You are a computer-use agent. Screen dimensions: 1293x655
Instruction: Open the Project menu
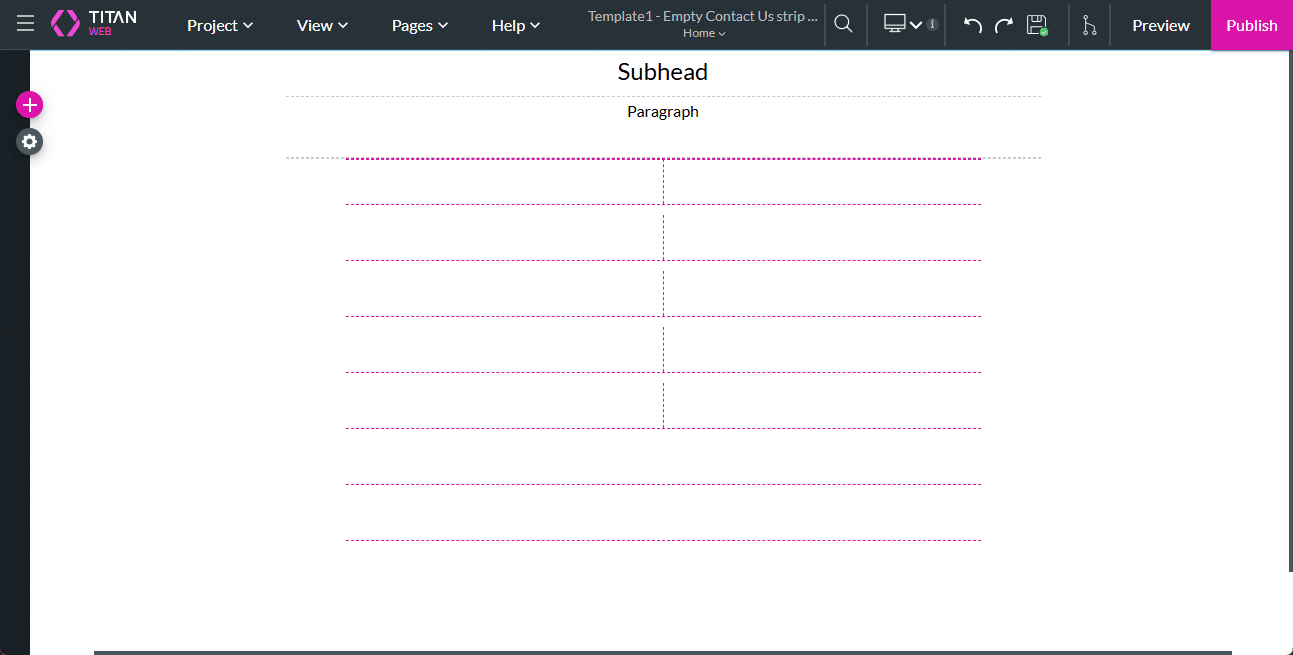pyautogui.click(x=220, y=25)
